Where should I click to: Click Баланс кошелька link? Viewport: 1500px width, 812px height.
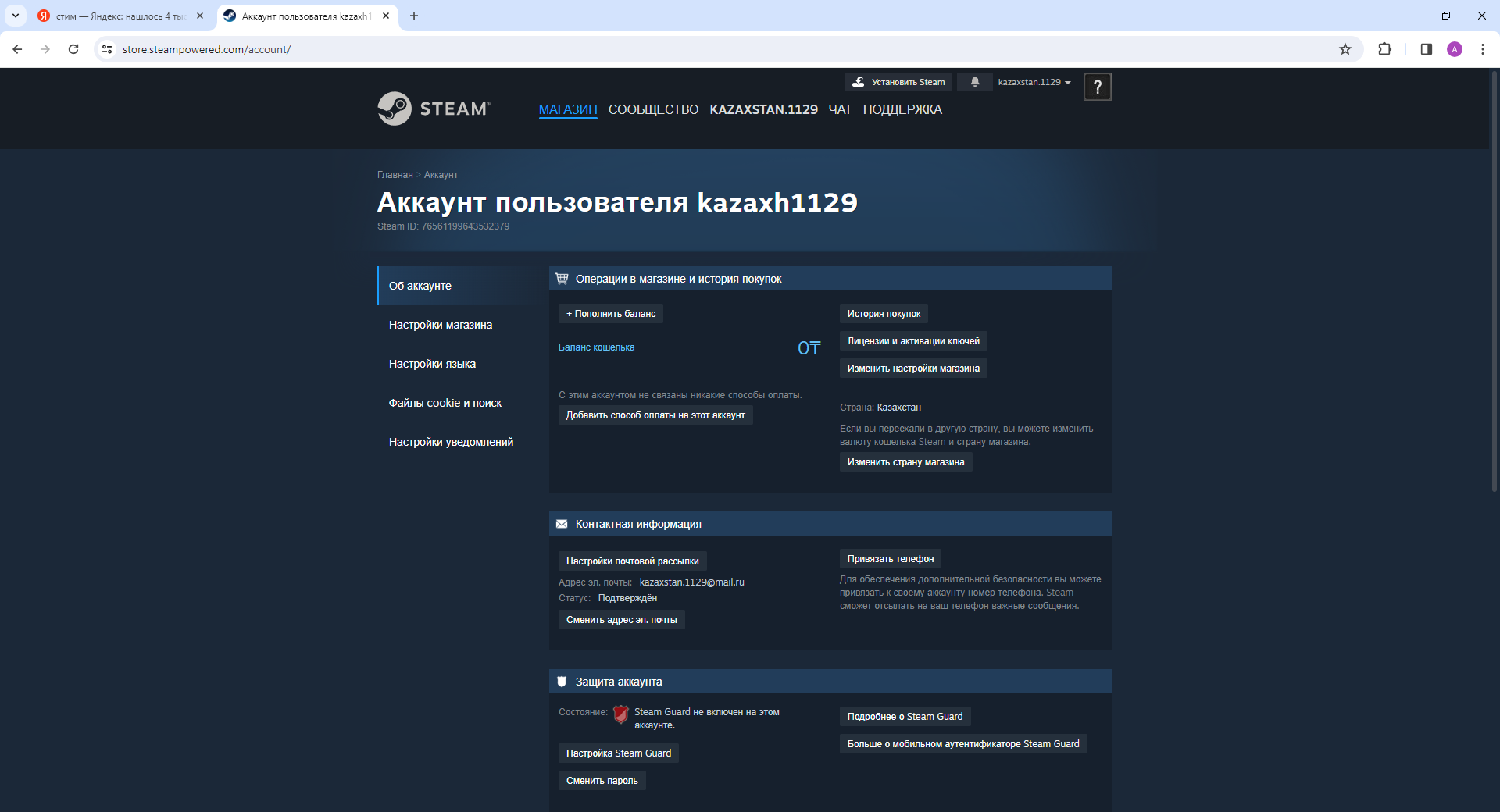[x=596, y=347]
